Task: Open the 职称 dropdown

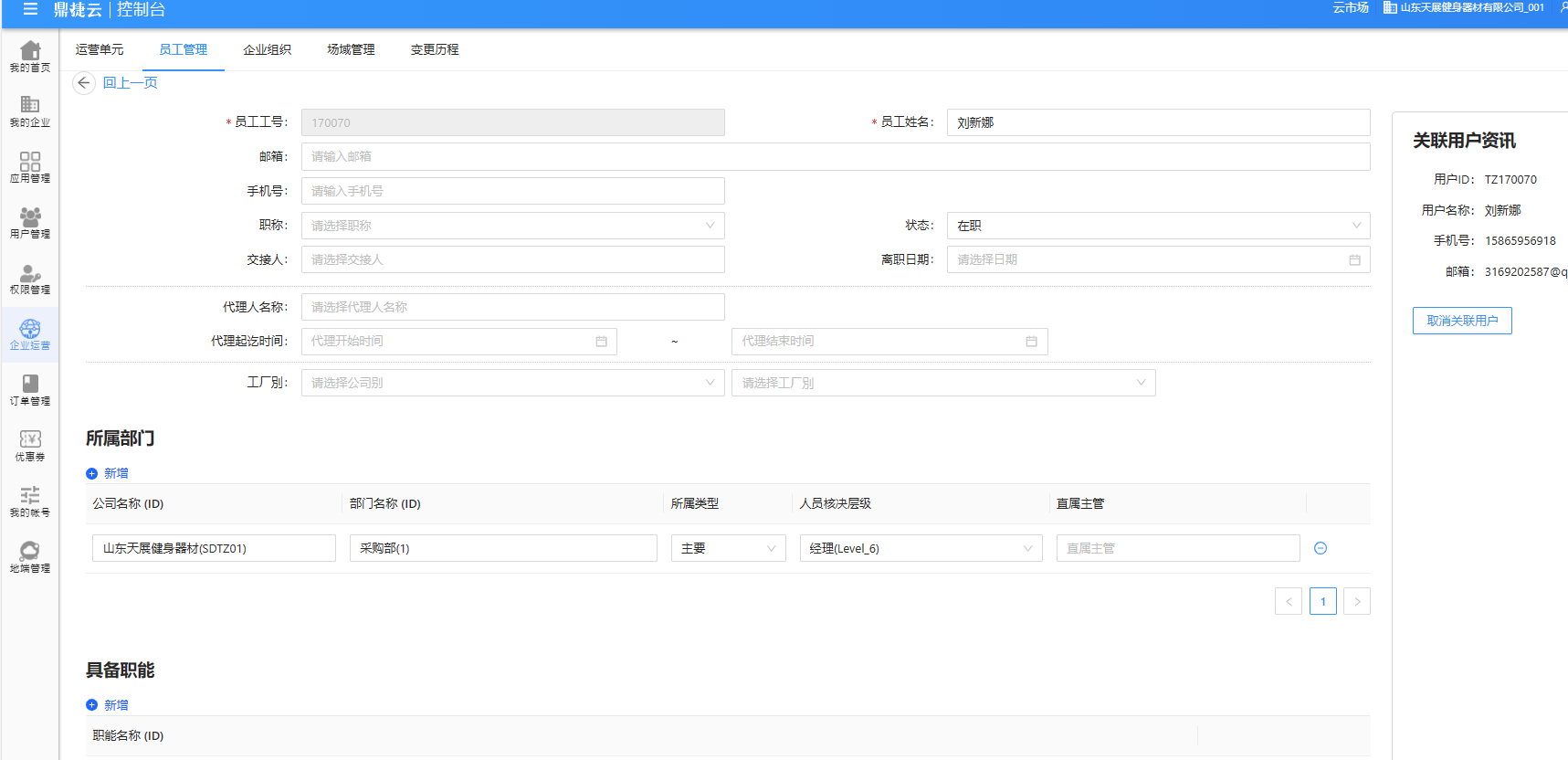Action: click(x=513, y=226)
